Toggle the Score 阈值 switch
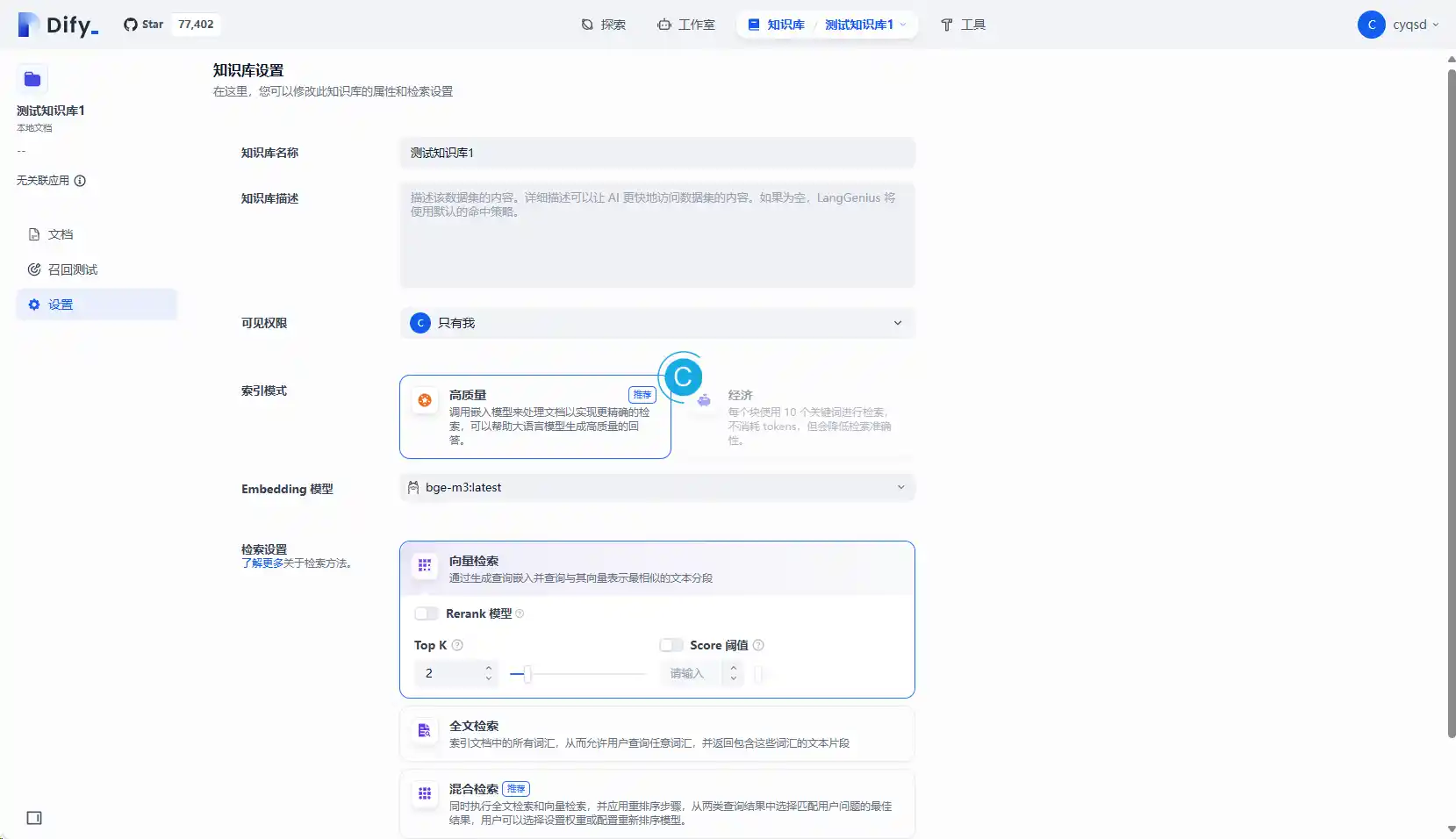1456x839 pixels. click(671, 645)
